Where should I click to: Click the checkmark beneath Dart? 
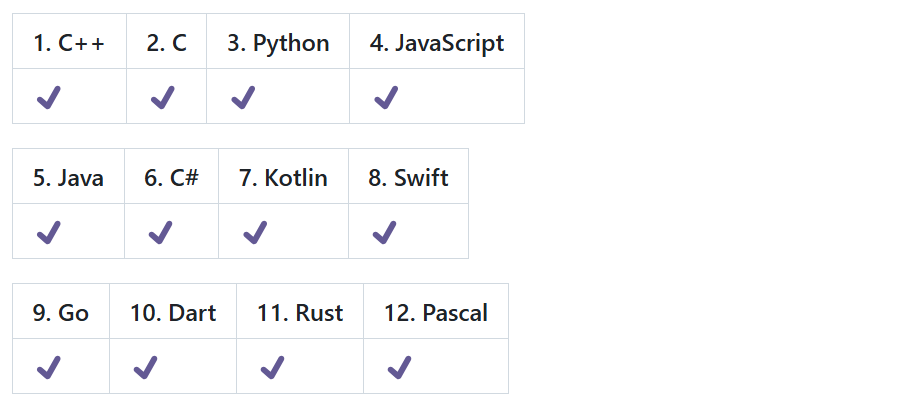(146, 367)
